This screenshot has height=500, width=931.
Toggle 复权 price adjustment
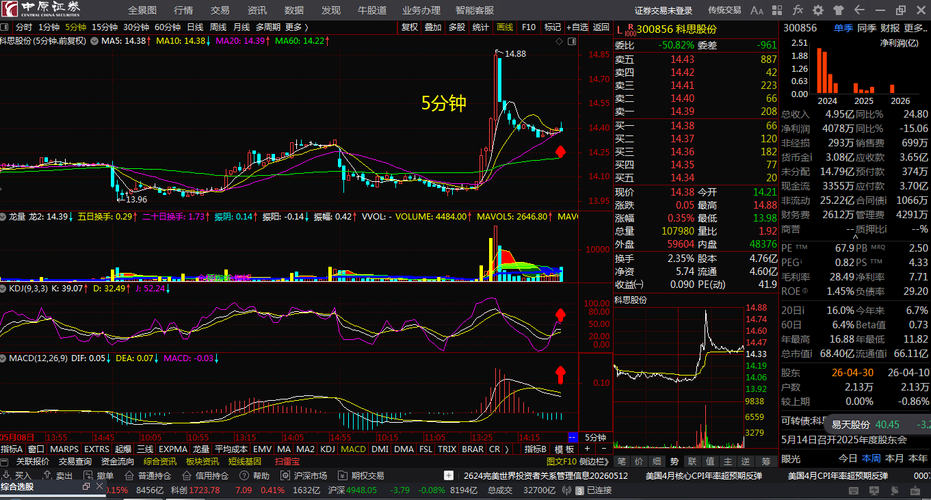point(410,27)
